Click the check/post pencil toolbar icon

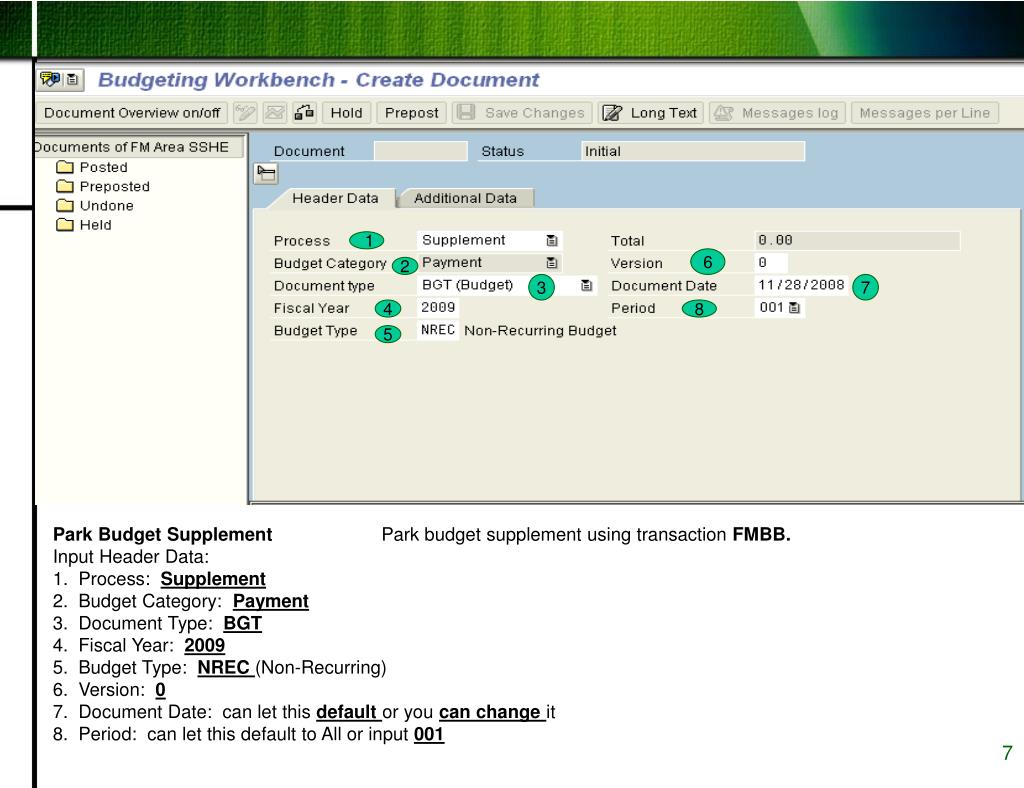[x=246, y=113]
